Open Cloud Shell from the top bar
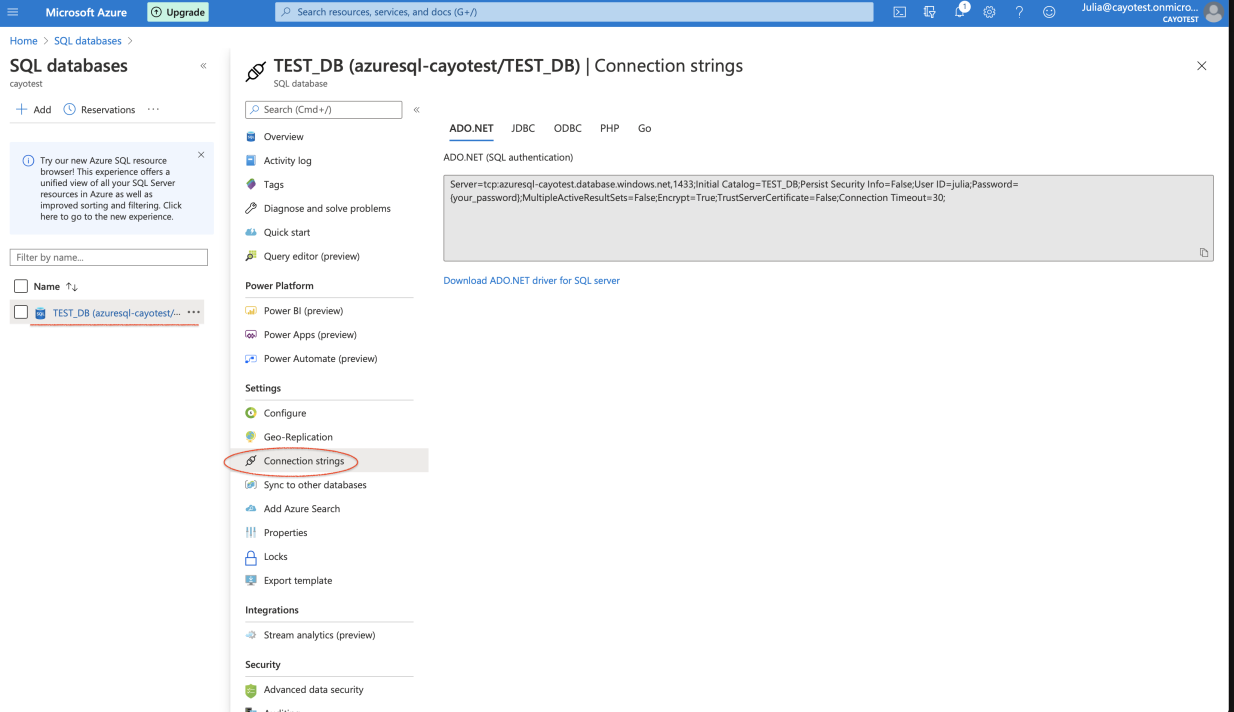 point(899,12)
